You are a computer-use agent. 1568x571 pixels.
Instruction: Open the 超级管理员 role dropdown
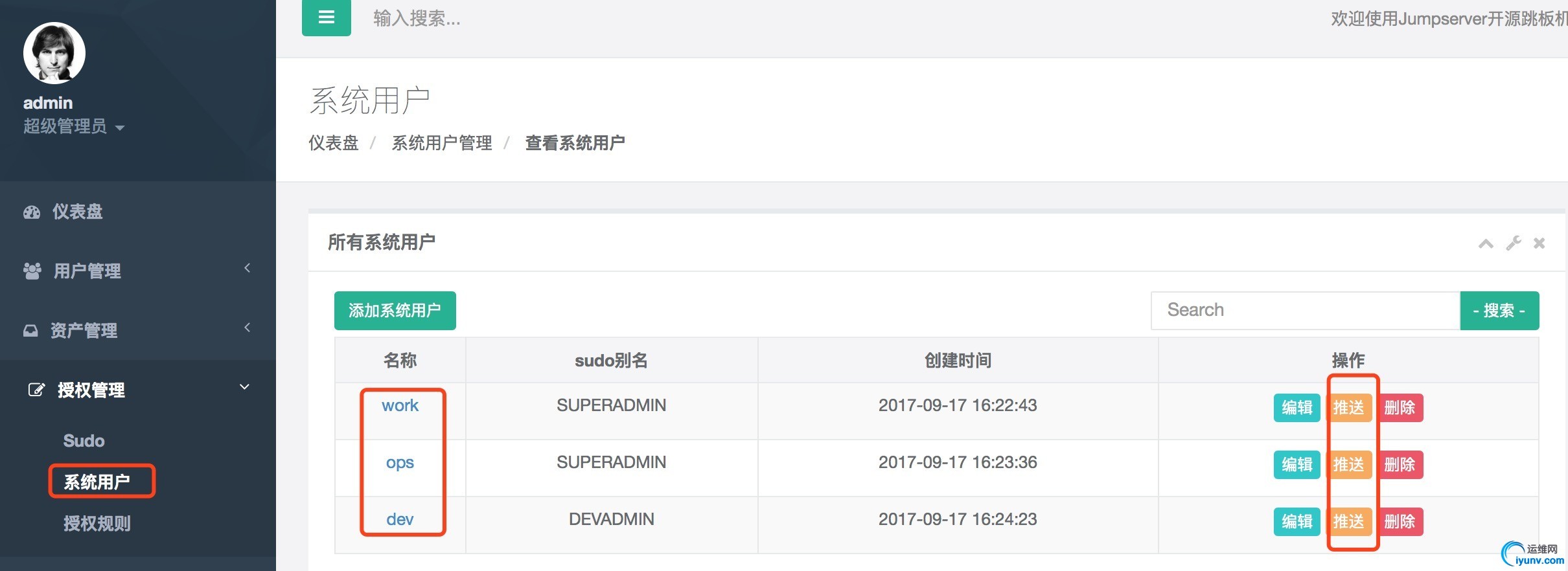point(73,127)
